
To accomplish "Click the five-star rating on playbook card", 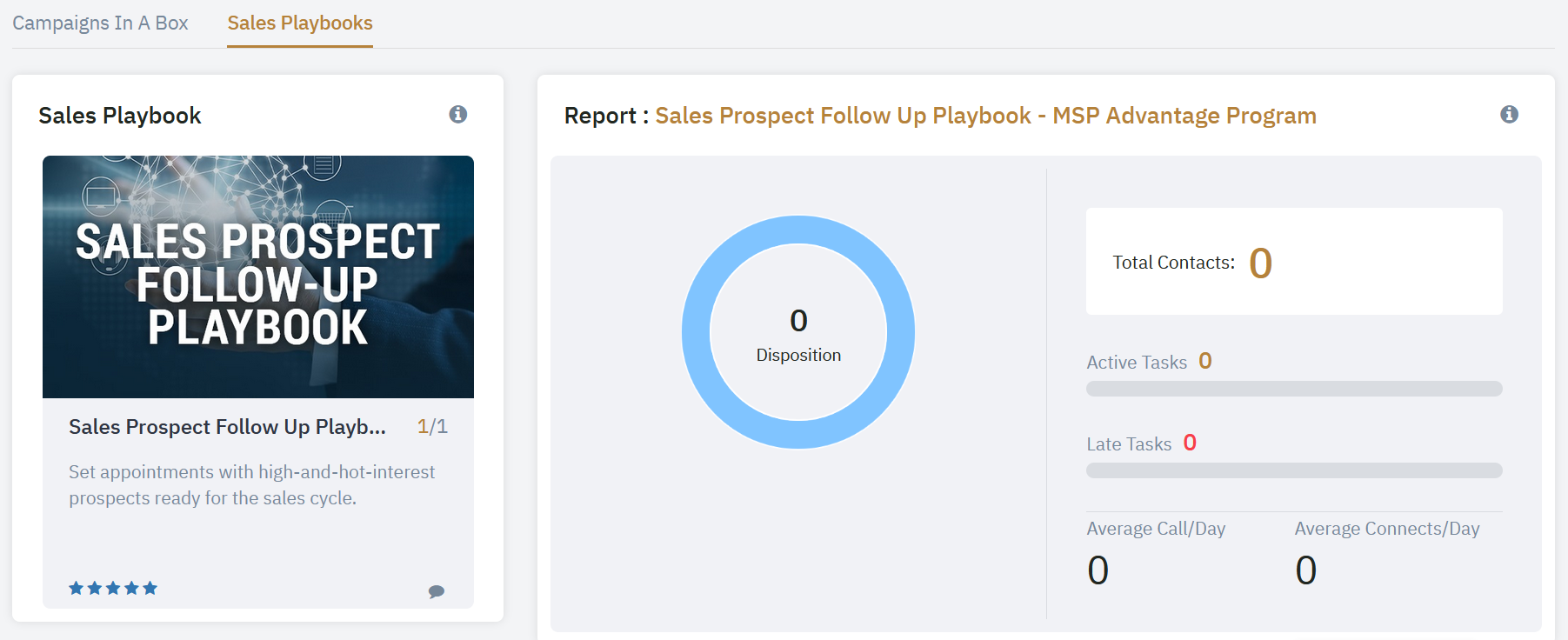I will click(113, 588).
